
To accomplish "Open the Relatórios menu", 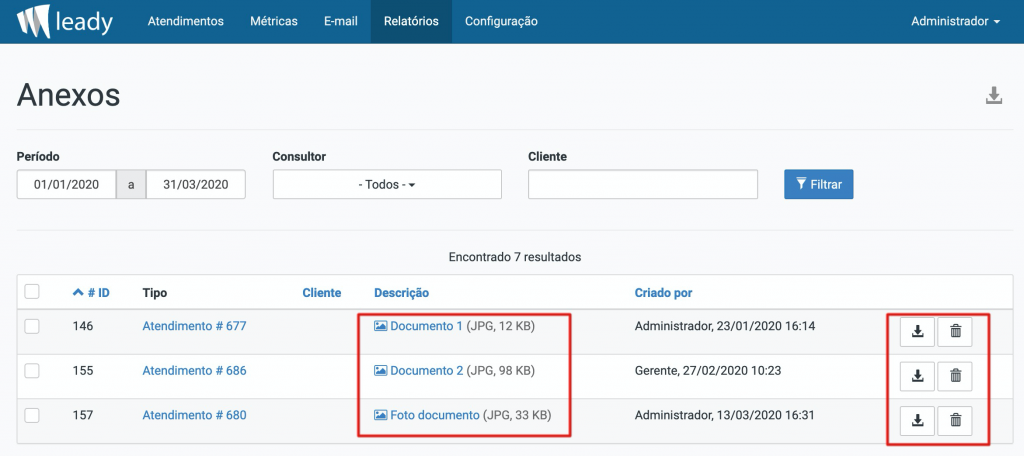I will point(411,22).
